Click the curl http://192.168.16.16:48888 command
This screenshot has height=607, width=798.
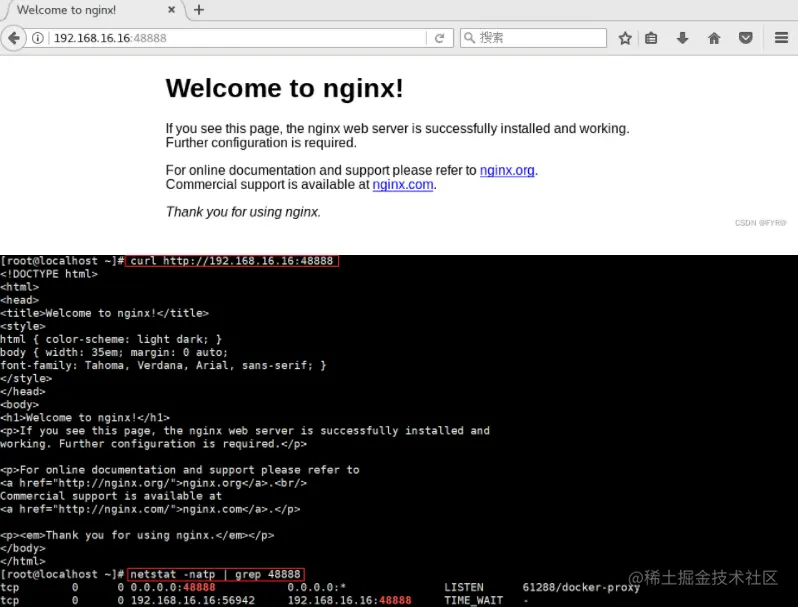pos(232,261)
